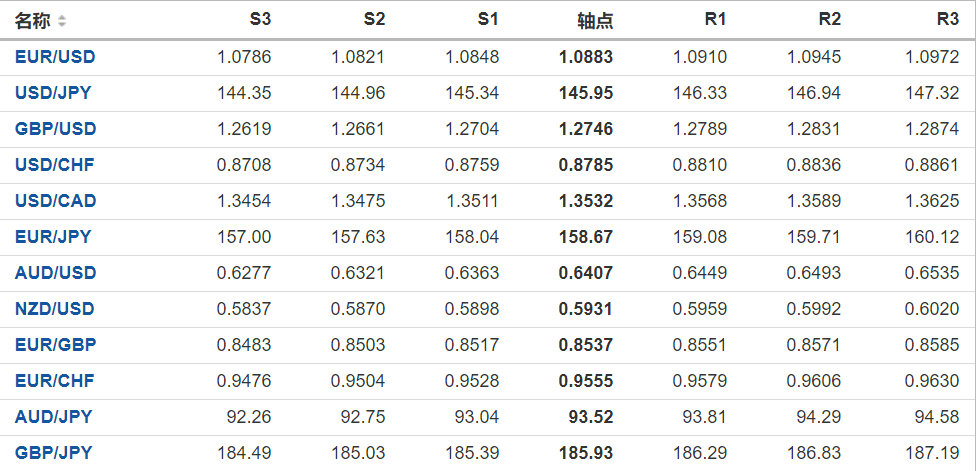Select the USD/JPY R1 value 146.33

[701, 93]
